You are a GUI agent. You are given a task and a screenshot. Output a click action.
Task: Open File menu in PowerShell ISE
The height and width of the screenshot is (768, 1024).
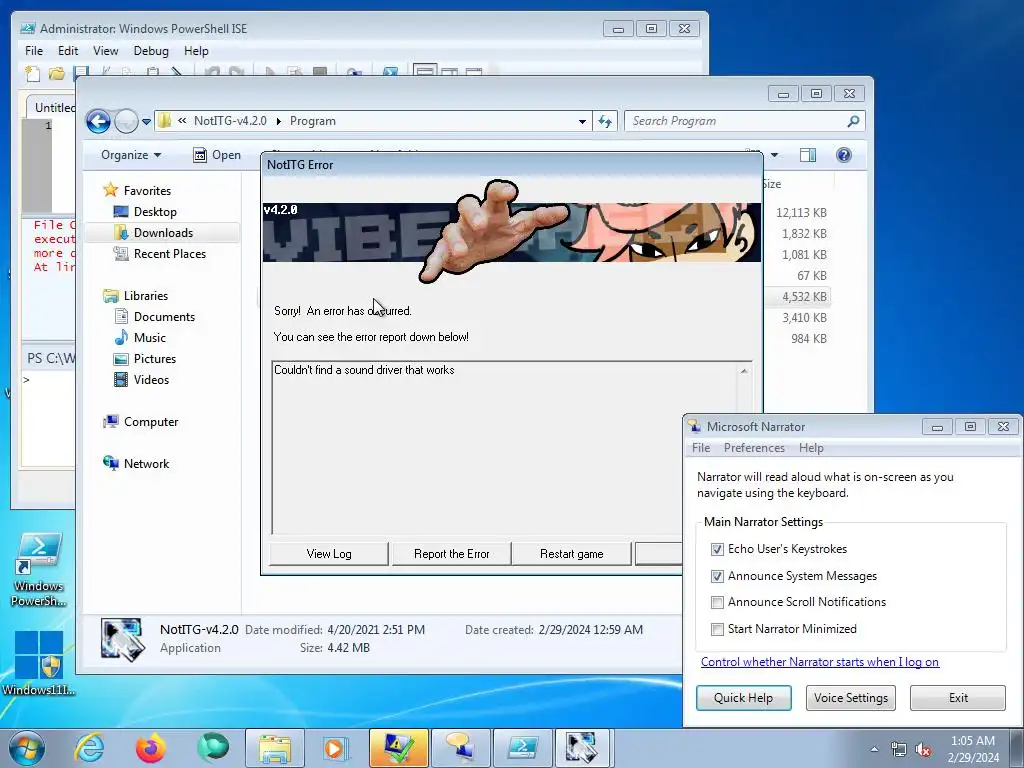[34, 51]
